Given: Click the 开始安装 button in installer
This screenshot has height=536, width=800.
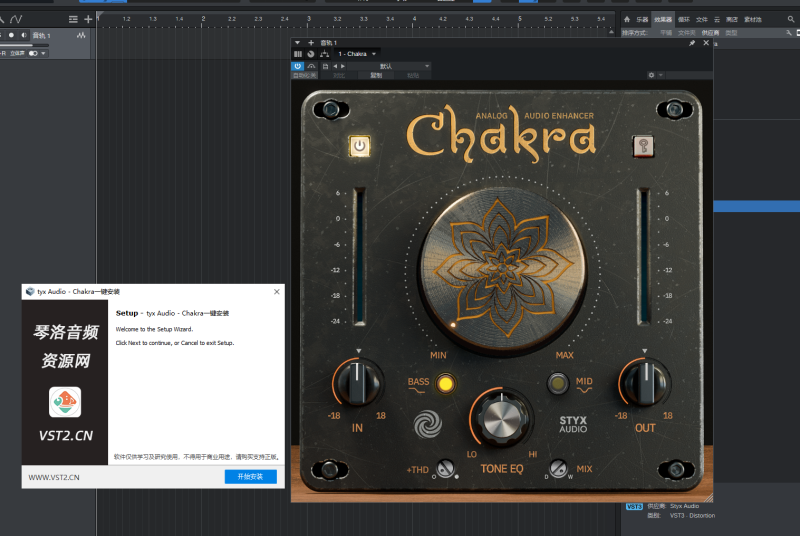Looking at the screenshot, I should tap(250, 477).
